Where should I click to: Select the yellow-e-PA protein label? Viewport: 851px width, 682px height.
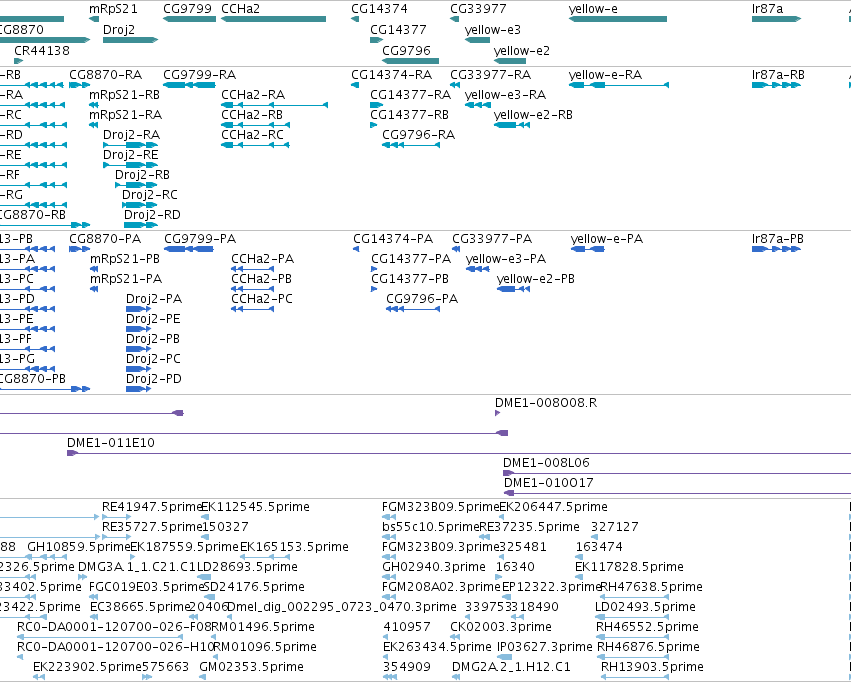point(607,239)
